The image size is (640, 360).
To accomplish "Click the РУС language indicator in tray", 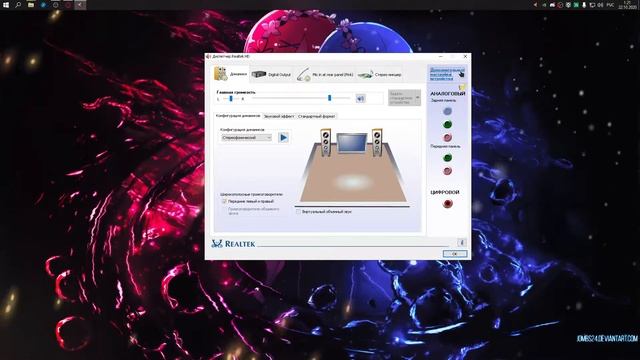I will [610, 5].
